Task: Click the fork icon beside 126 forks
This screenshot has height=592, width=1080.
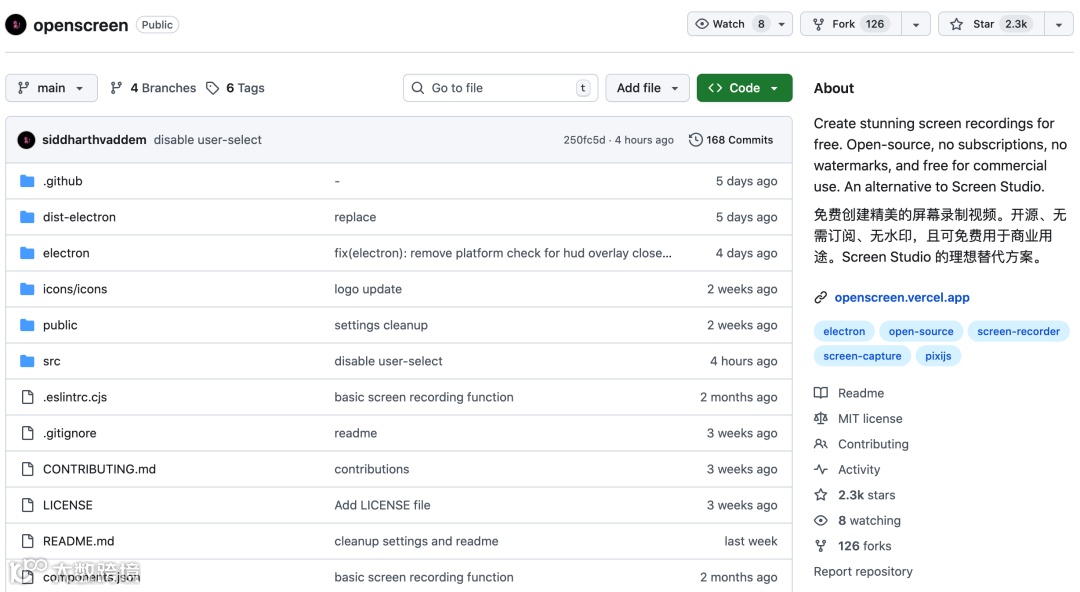Action: tap(820, 546)
